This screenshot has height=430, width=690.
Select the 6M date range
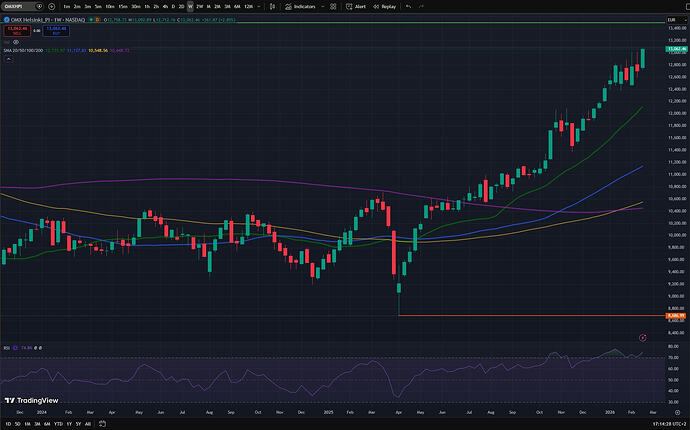click(x=47, y=424)
